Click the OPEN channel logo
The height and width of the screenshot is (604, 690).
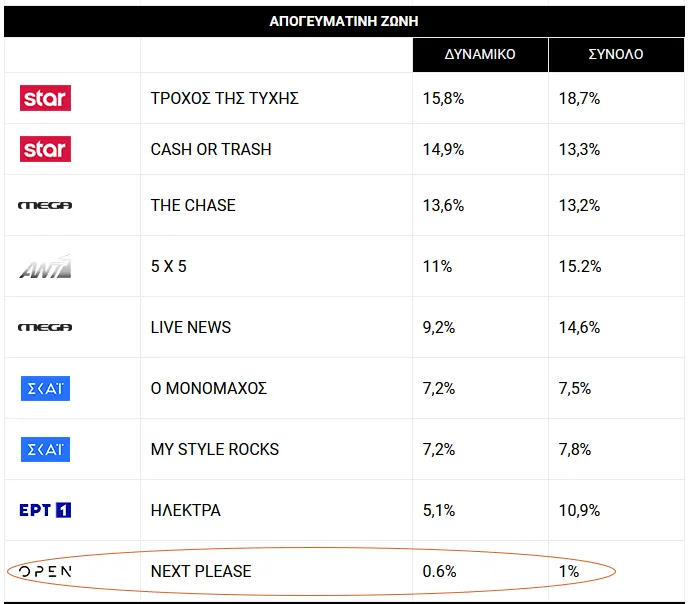45,571
